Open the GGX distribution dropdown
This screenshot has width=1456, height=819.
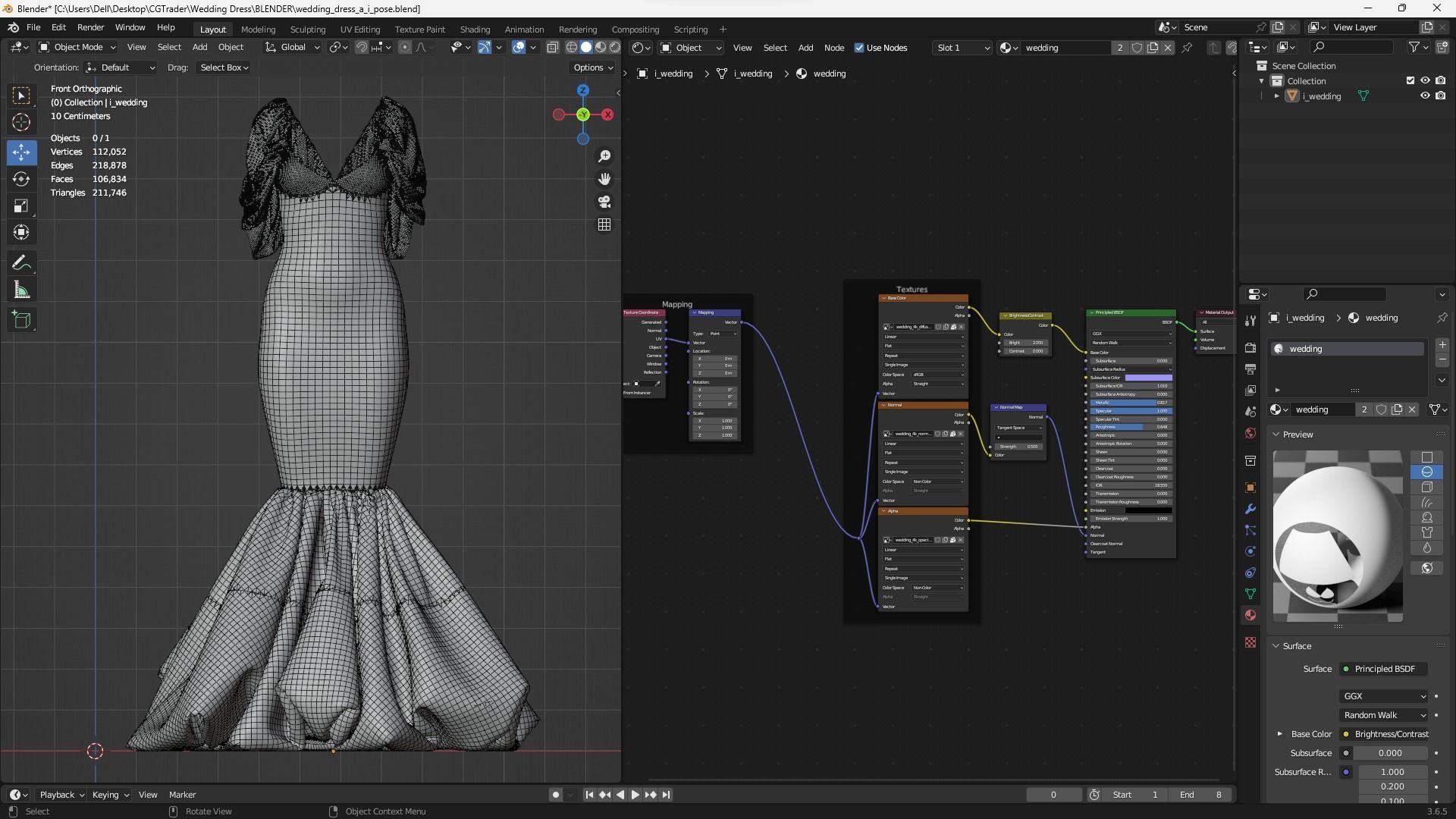click(x=1384, y=696)
